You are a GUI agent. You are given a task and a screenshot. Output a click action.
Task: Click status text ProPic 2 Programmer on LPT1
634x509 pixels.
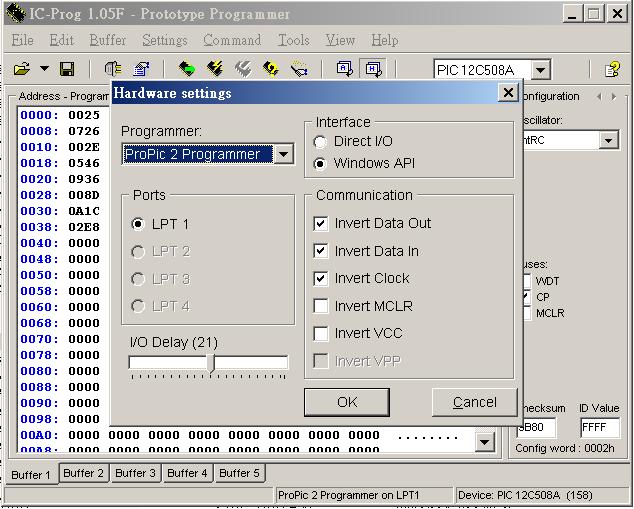coord(349,495)
